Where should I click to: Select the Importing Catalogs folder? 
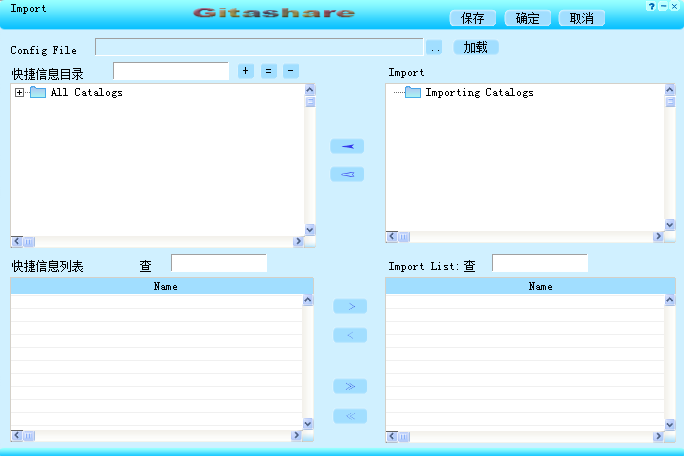coord(469,93)
